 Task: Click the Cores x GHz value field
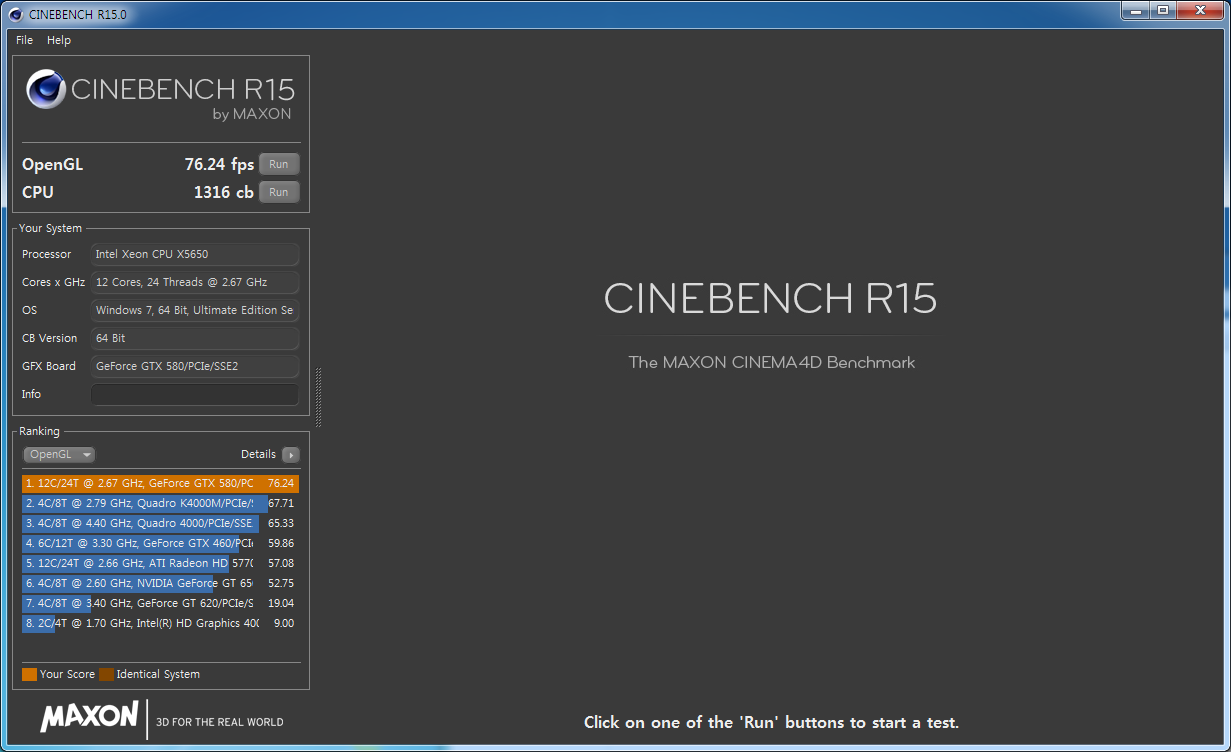click(195, 282)
